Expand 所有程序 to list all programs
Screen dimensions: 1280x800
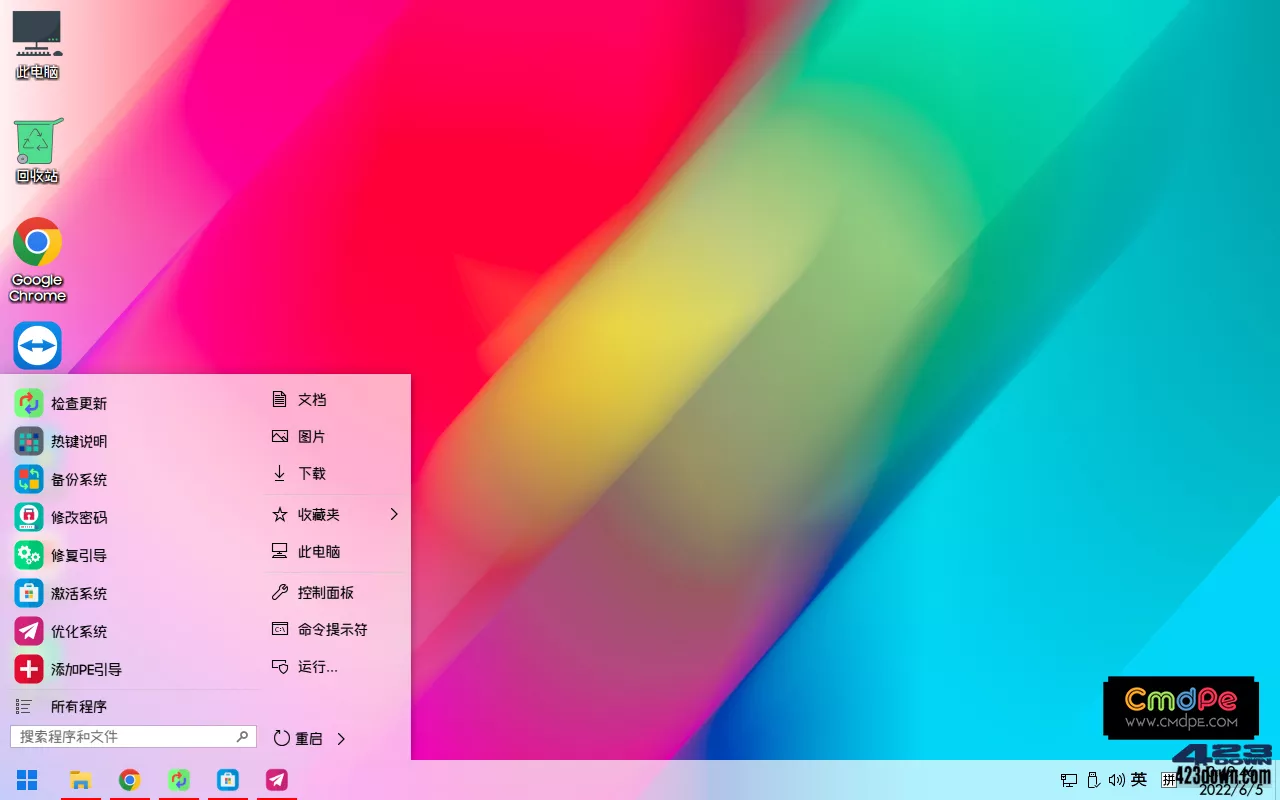coord(78,706)
